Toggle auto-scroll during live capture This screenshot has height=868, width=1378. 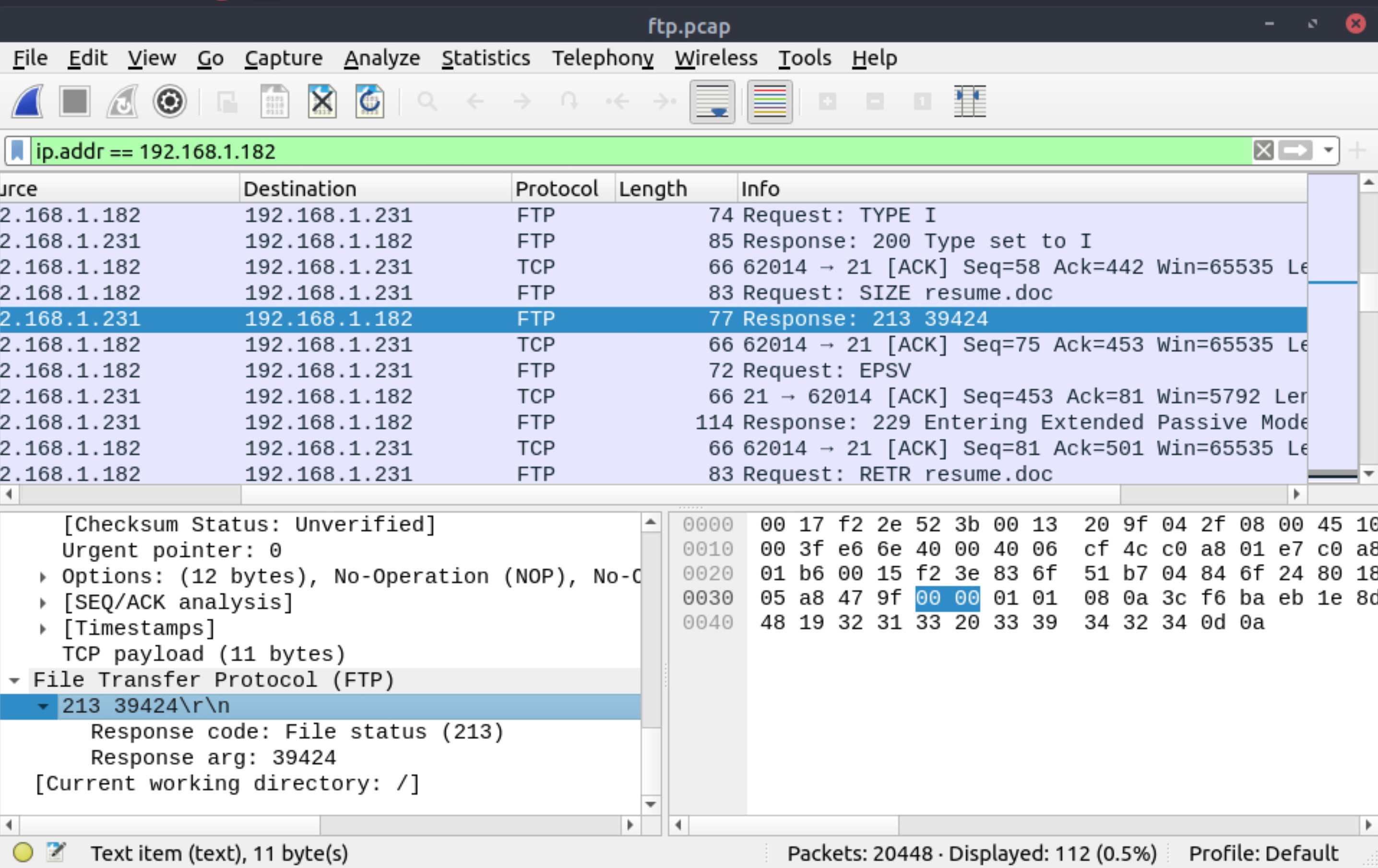point(713,102)
